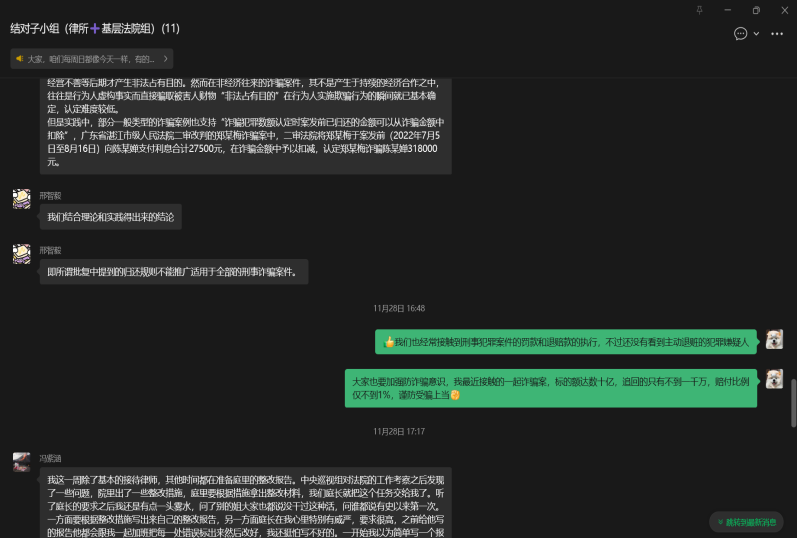Click the sender name 冯爱迪
The width and height of the screenshot is (797, 538).
point(50,457)
